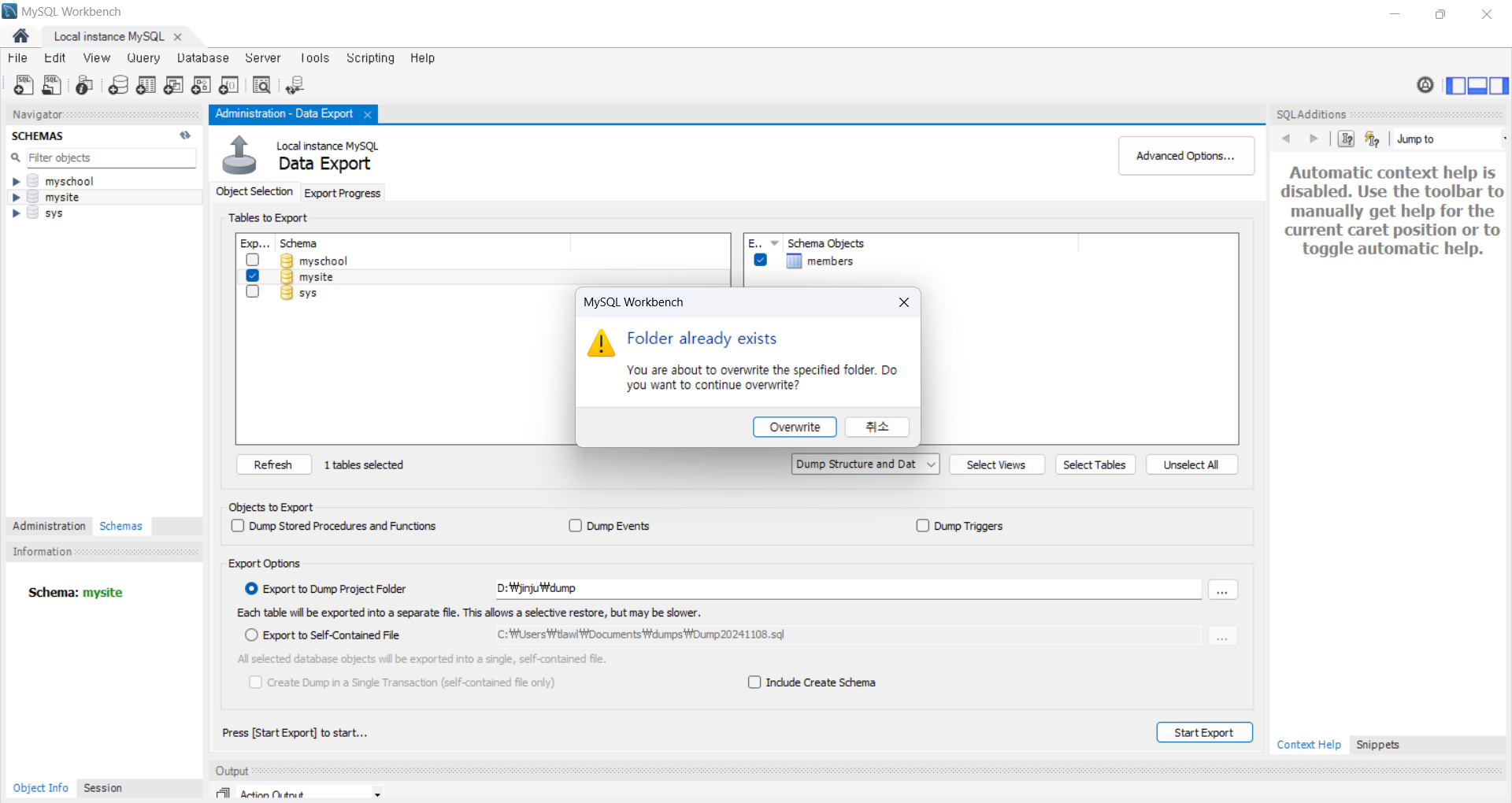Click the Unselect All button
This screenshot has height=803, width=1512.
coord(1191,465)
